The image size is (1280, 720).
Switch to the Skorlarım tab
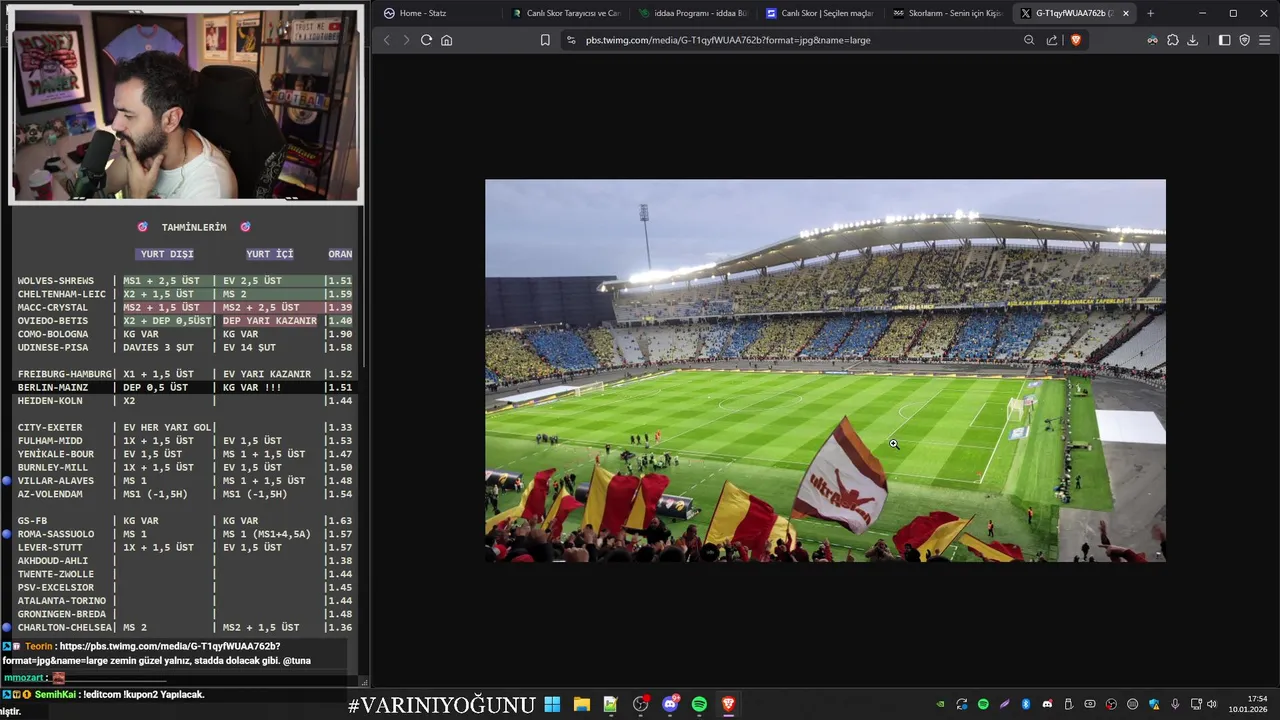(x=947, y=13)
